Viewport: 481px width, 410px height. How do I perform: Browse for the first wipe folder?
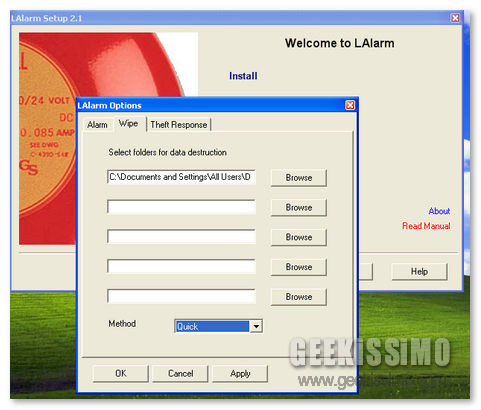coord(299,178)
